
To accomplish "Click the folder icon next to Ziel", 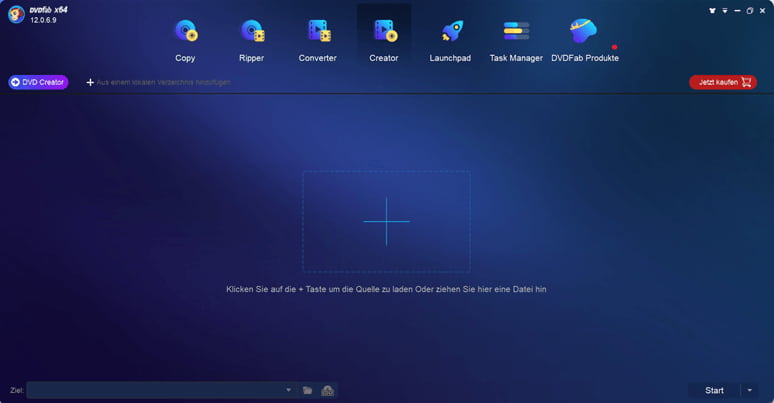I will click(x=307, y=390).
